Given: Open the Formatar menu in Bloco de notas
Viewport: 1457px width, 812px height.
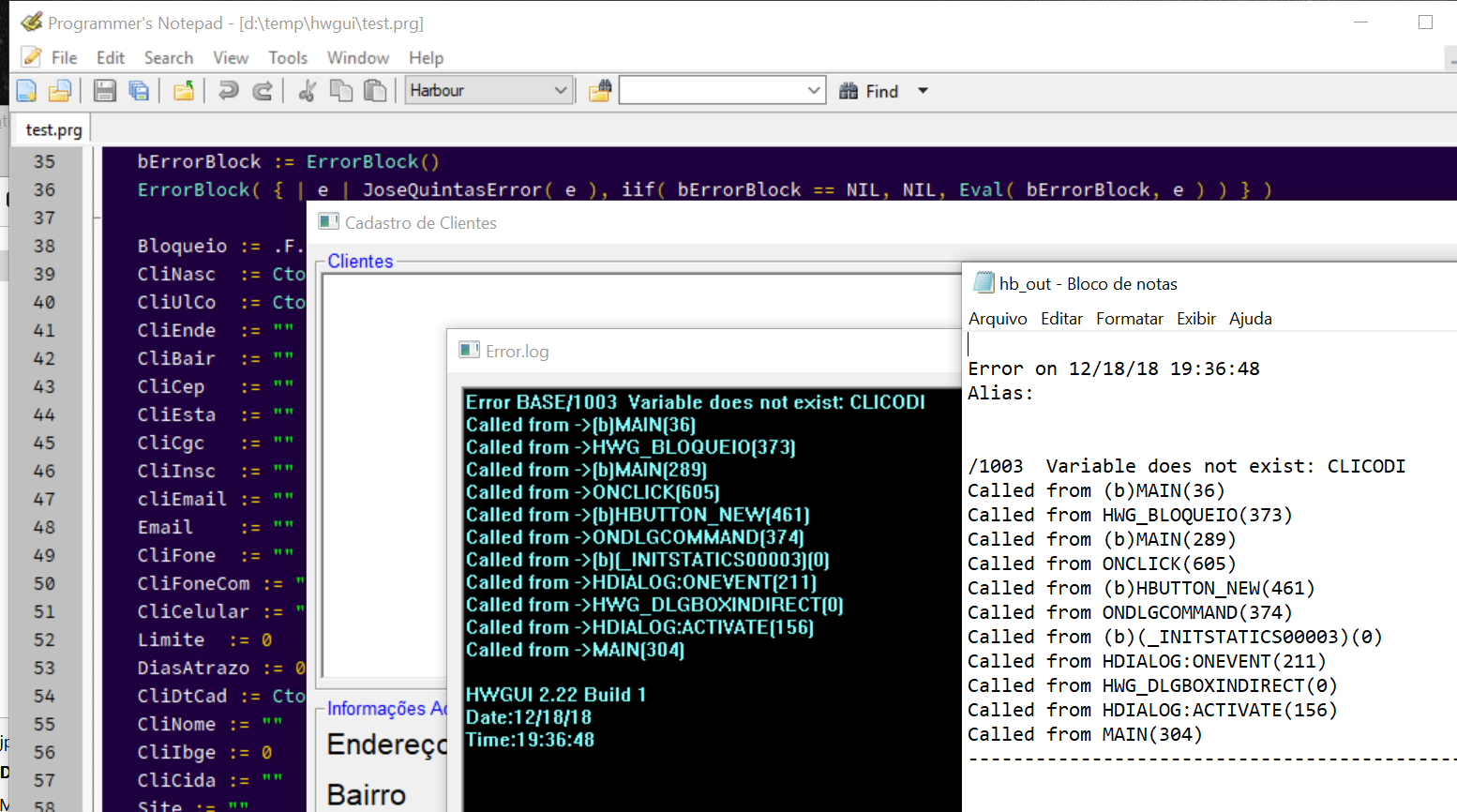Looking at the screenshot, I should point(1129,319).
